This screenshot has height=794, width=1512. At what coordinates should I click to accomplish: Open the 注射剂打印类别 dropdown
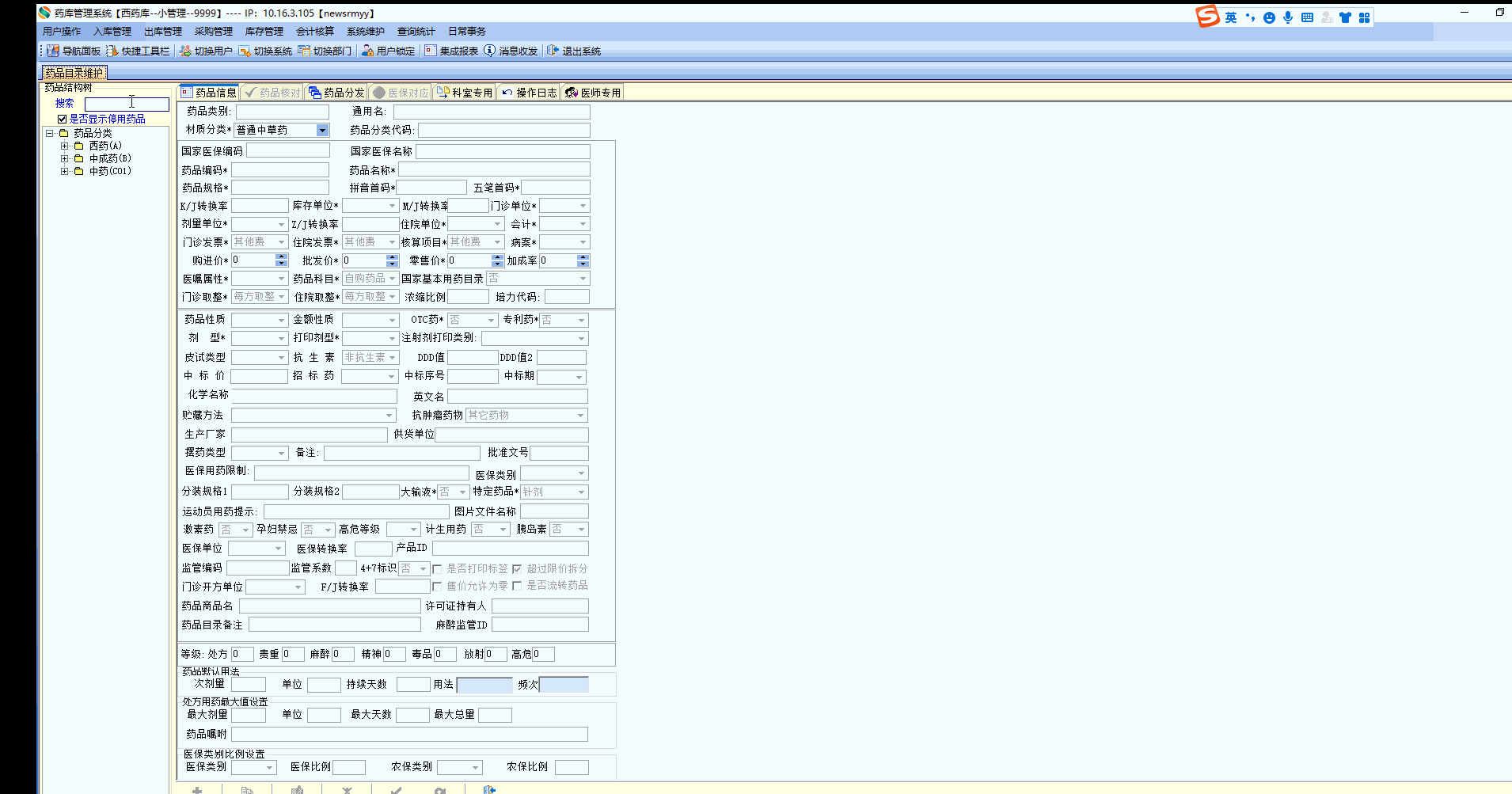click(581, 339)
